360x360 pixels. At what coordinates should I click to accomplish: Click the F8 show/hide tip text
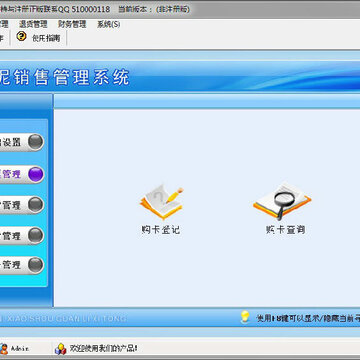(x=308, y=318)
